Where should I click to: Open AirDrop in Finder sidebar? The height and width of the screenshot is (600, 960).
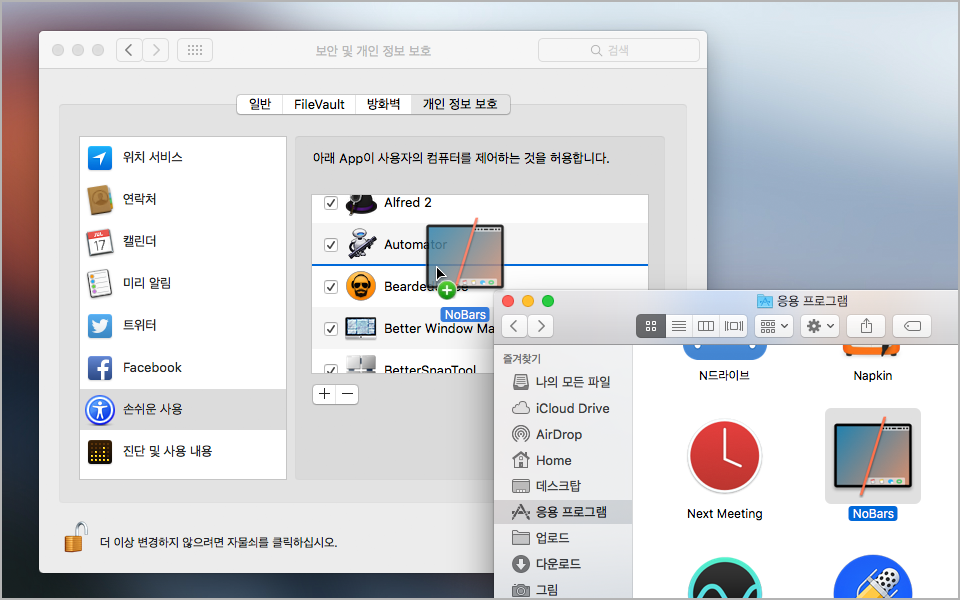click(x=563, y=435)
